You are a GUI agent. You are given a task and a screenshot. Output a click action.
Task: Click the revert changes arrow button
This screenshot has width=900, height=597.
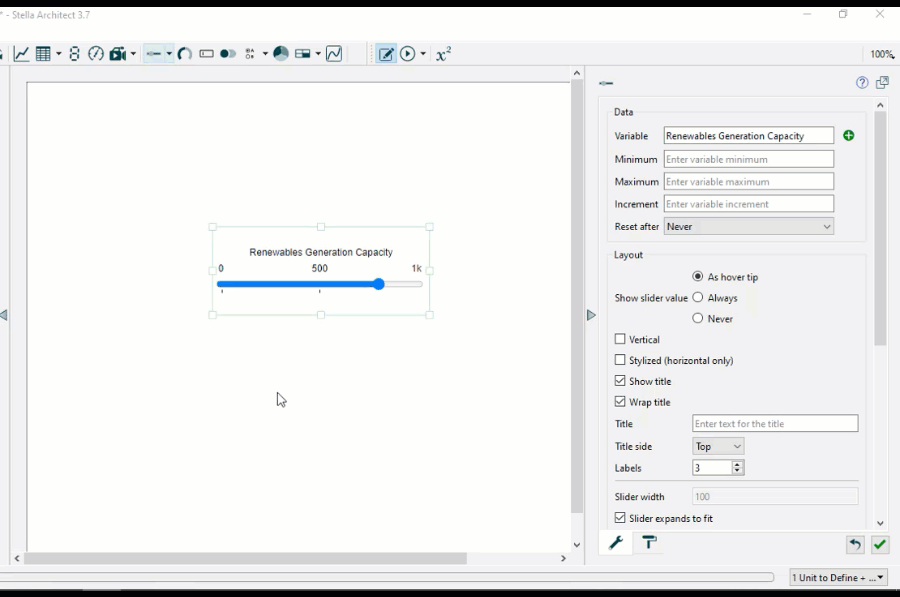click(855, 544)
